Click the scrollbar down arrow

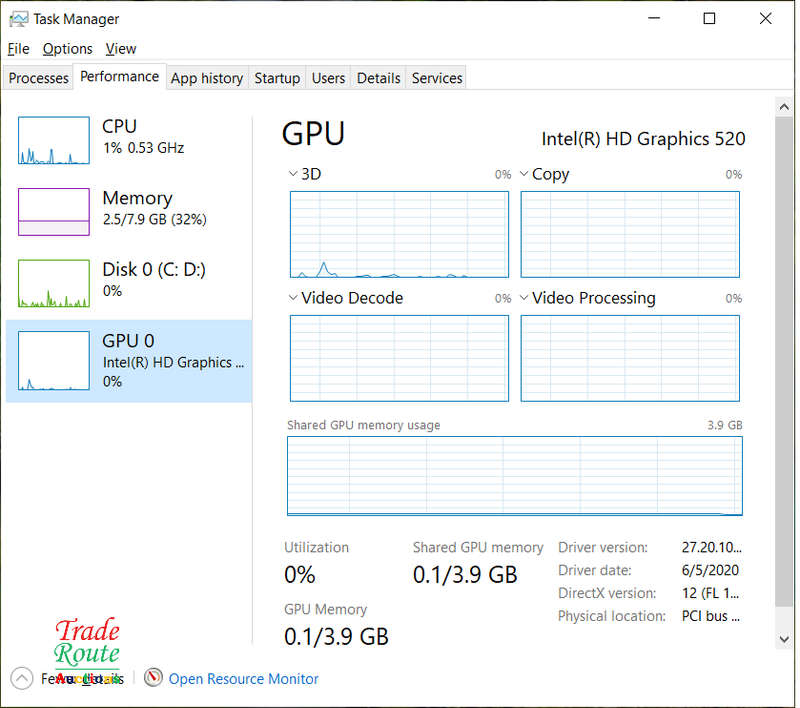[x=784, y=639]
